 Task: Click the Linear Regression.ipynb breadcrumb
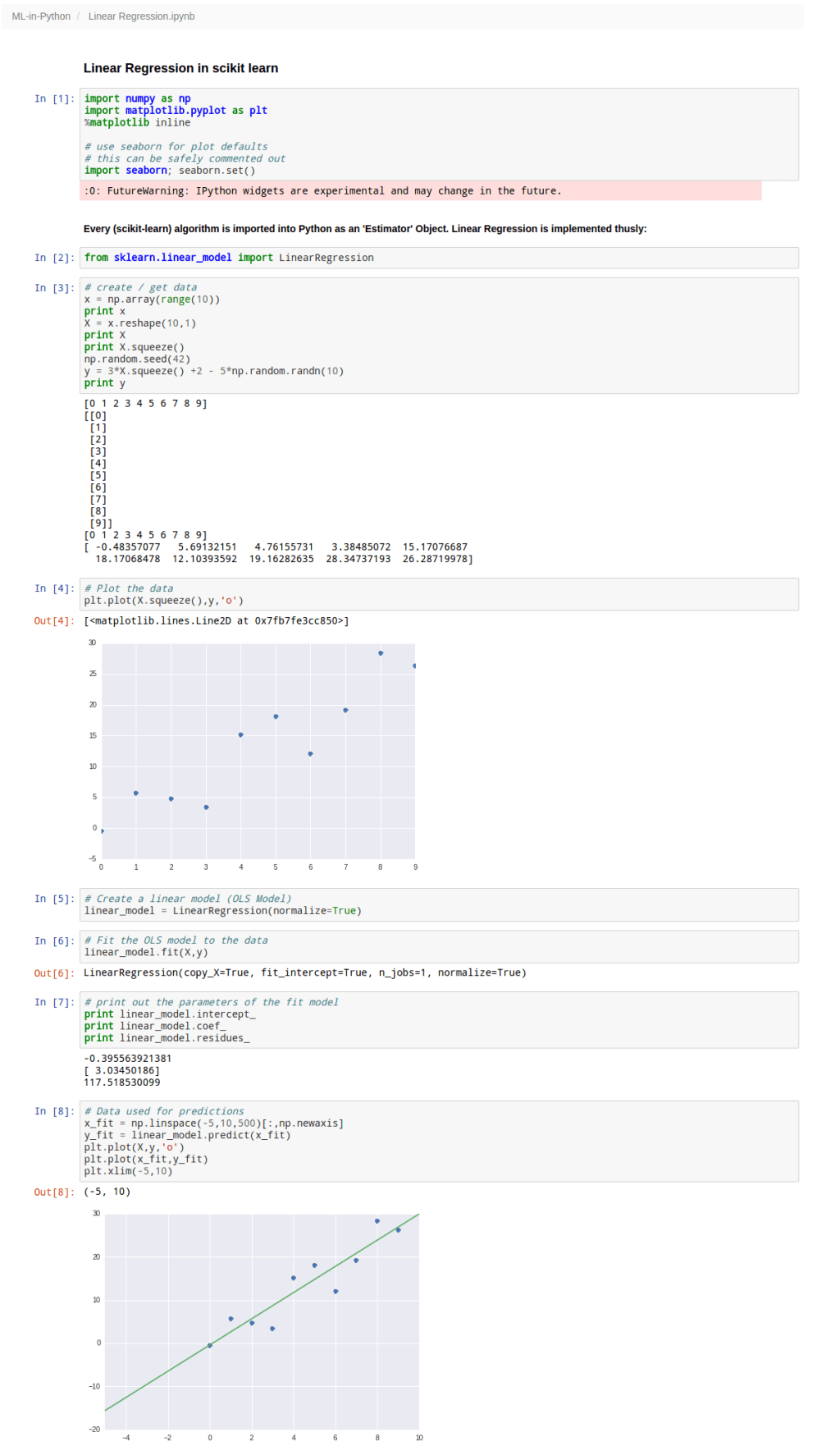click(141, 16)
